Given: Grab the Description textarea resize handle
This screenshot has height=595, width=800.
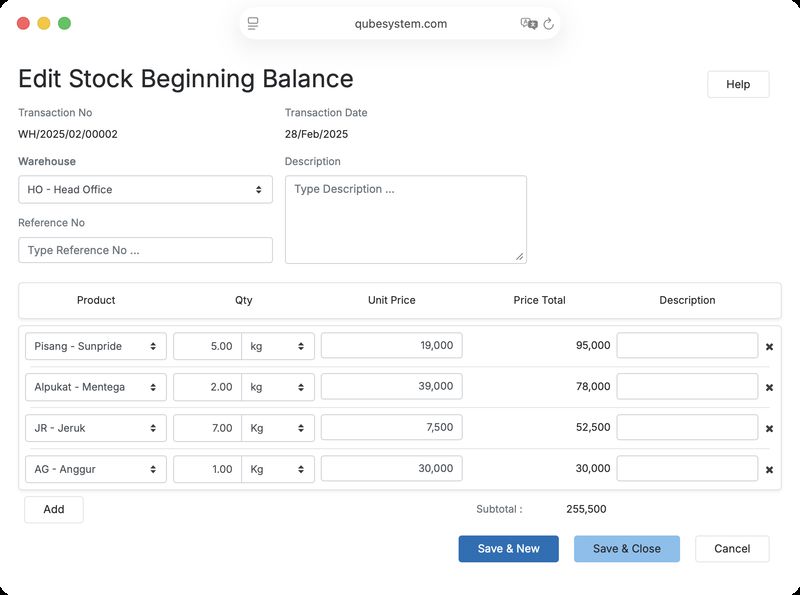Looking at the screenshot, I should click(x=519, y=257).
